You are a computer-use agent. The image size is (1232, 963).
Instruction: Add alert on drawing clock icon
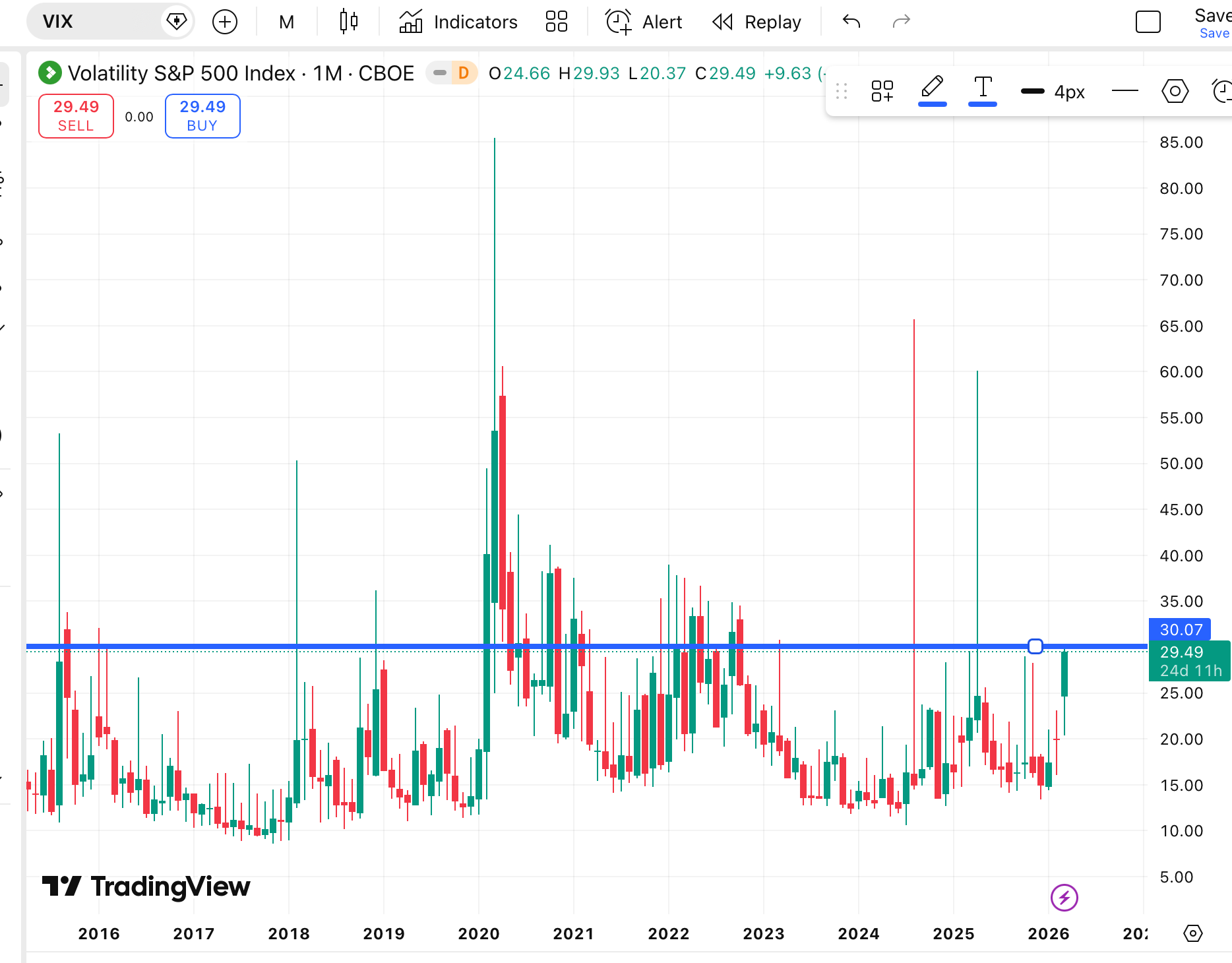point(1222,91)
